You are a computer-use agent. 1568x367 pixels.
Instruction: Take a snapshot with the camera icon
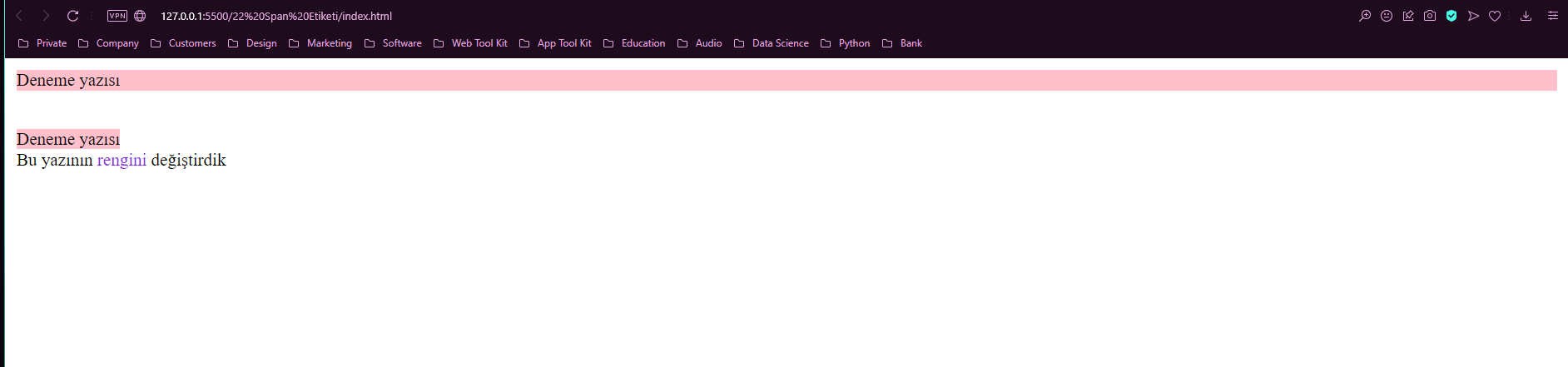1430,16
